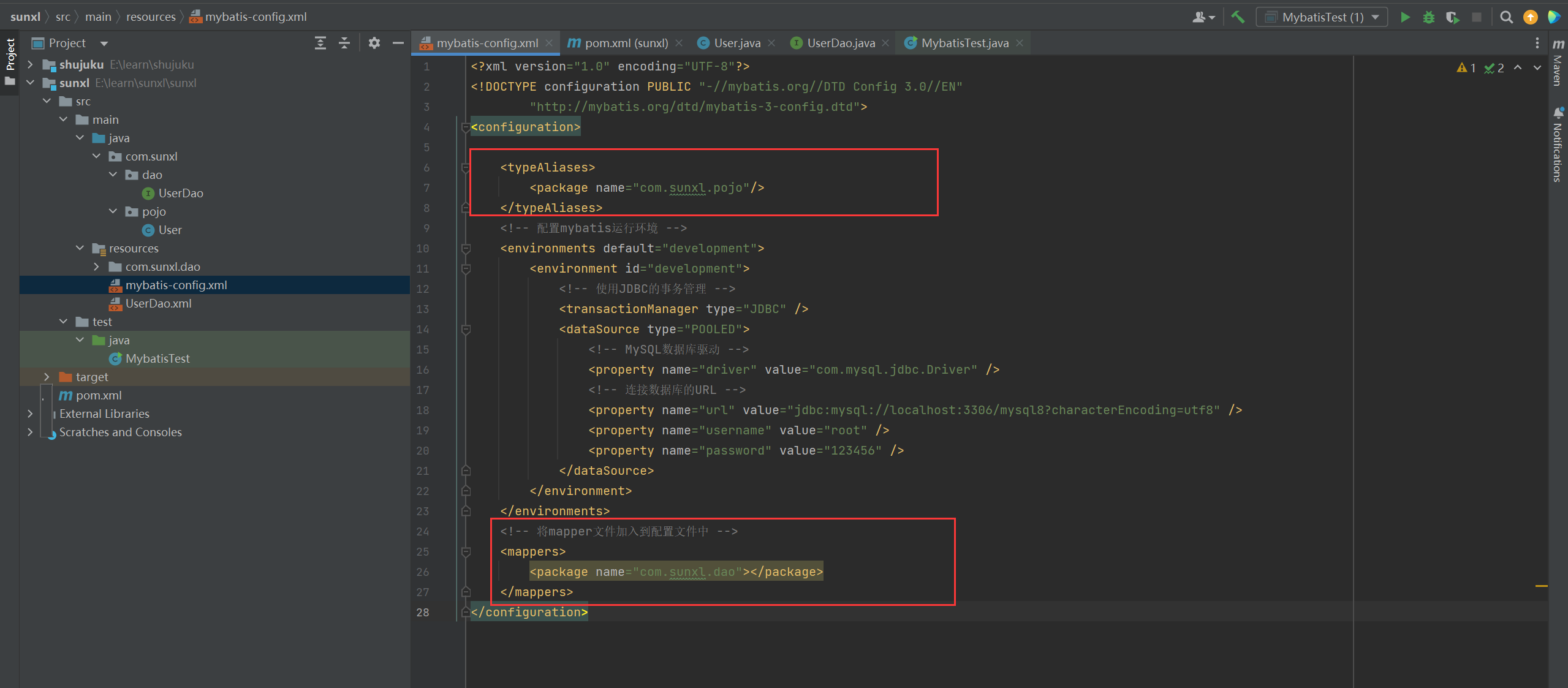This screenshot has height=688, width=1568.
Task: Toggle the Maven tool window
Action: point(1558,62)
